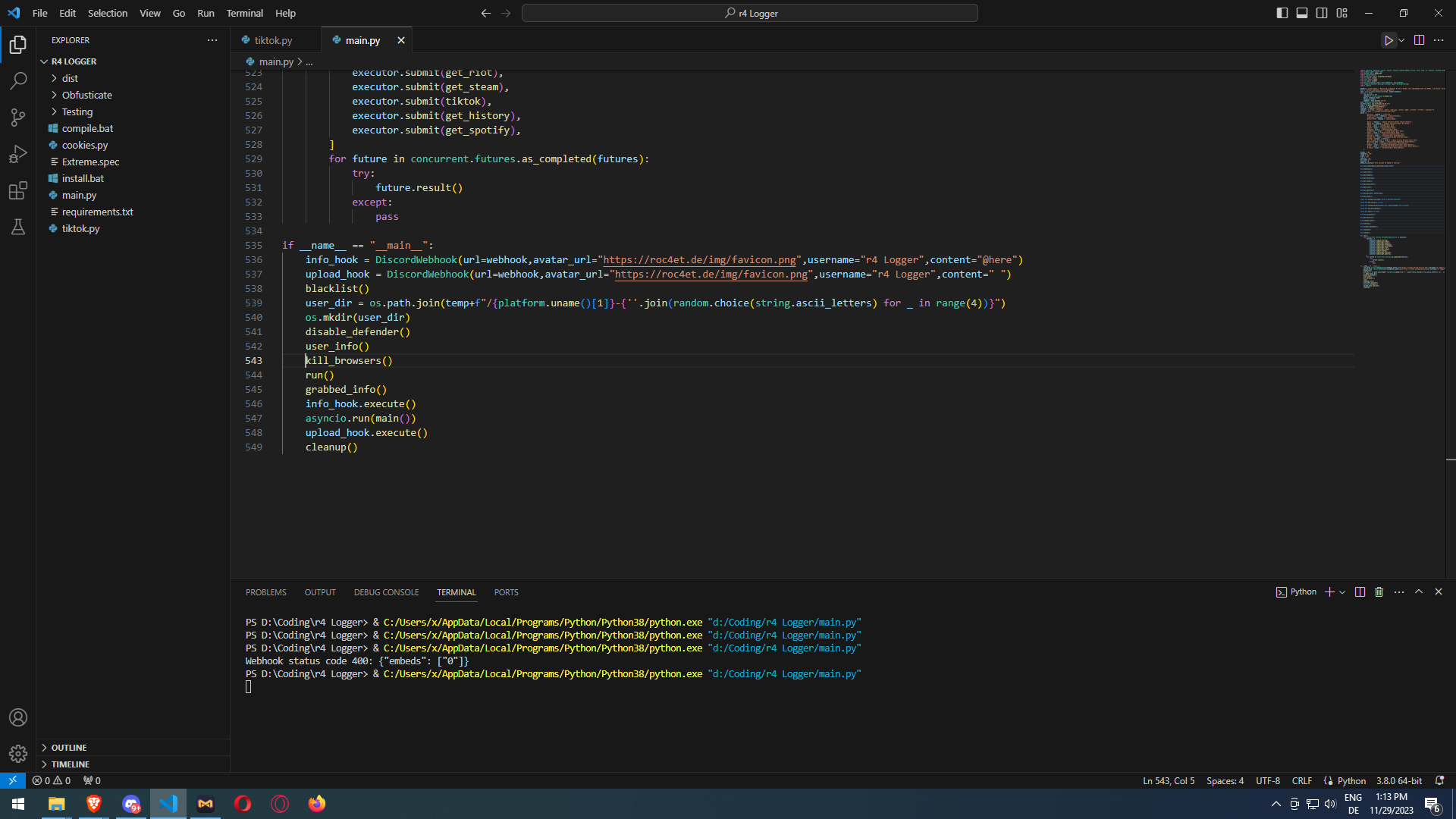Toggle the primary side bar visibility
Screen dimensions: 1456x819
coord(1282,13)
